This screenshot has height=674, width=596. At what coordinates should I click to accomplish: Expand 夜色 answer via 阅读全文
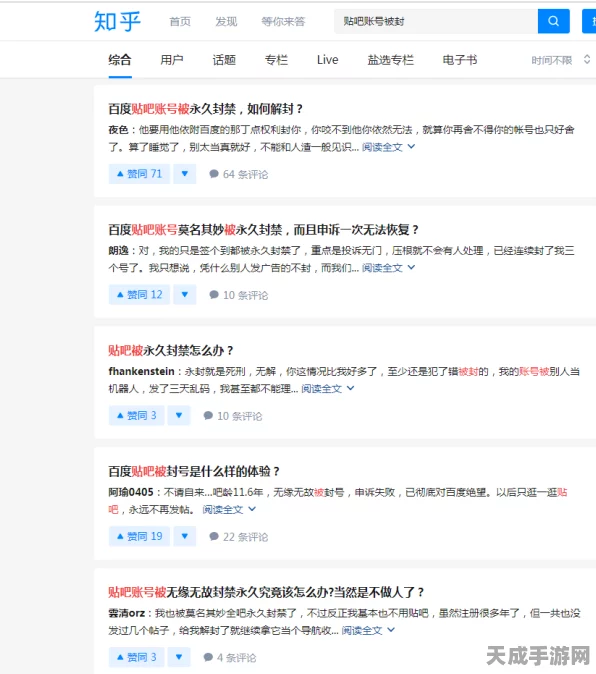[388, 147]
